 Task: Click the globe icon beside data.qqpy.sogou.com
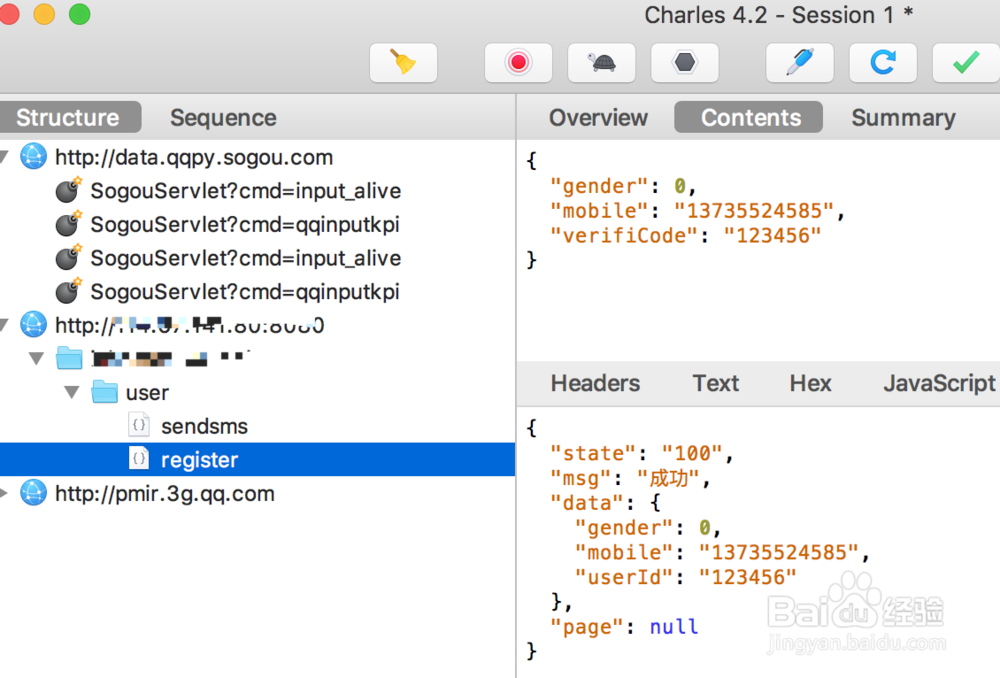point(33,156)
